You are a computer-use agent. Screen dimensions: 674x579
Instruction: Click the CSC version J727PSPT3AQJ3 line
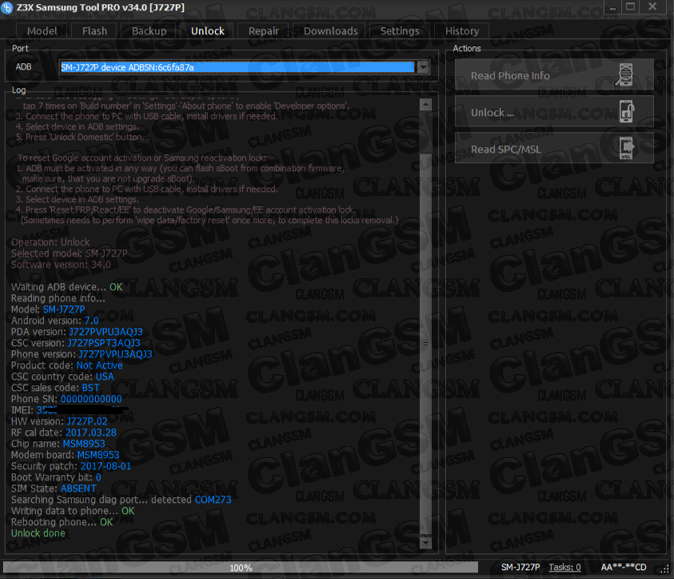pyautogui.click(x=75, y=343)
